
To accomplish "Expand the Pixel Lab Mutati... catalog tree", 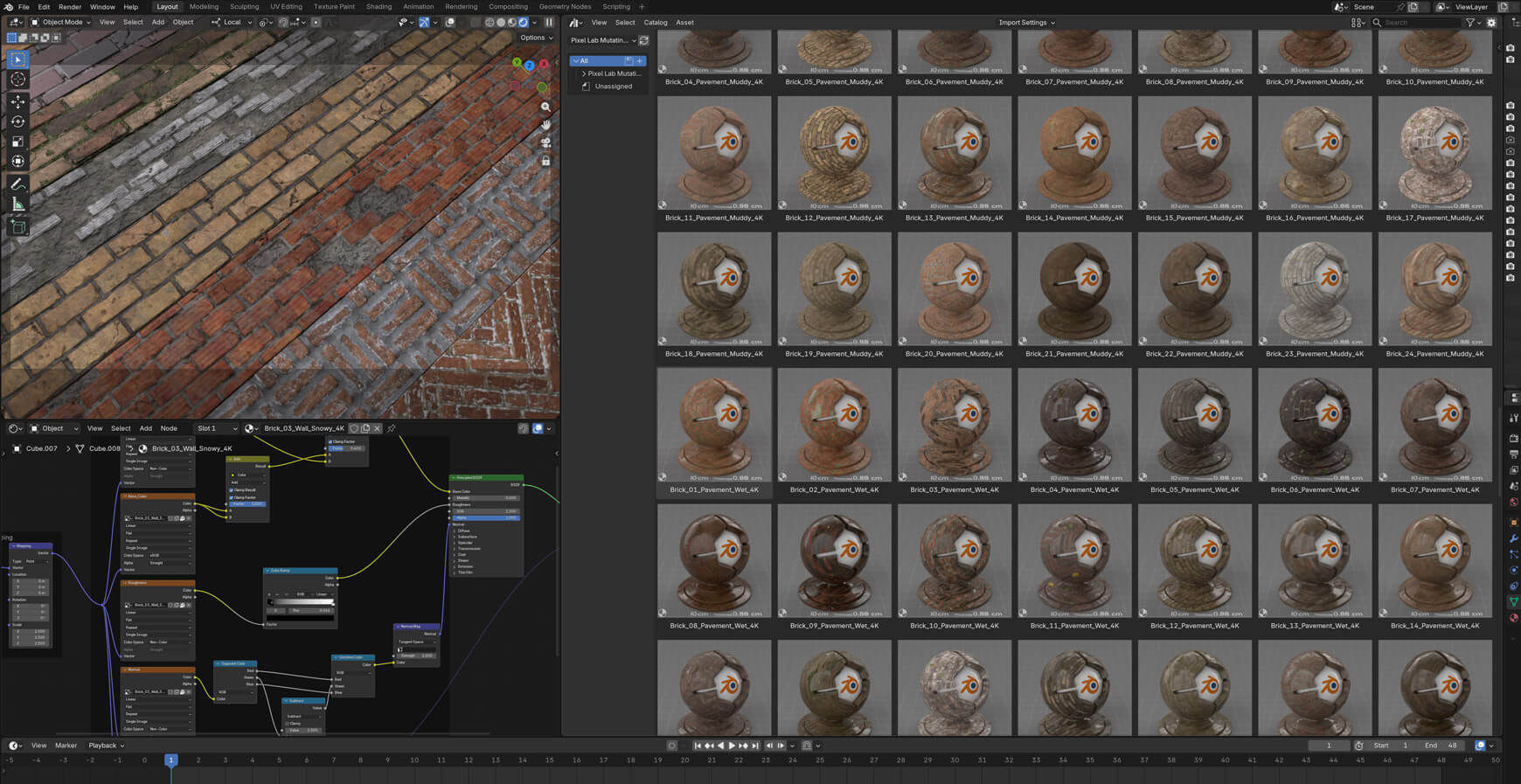I will tap(584, 73).
